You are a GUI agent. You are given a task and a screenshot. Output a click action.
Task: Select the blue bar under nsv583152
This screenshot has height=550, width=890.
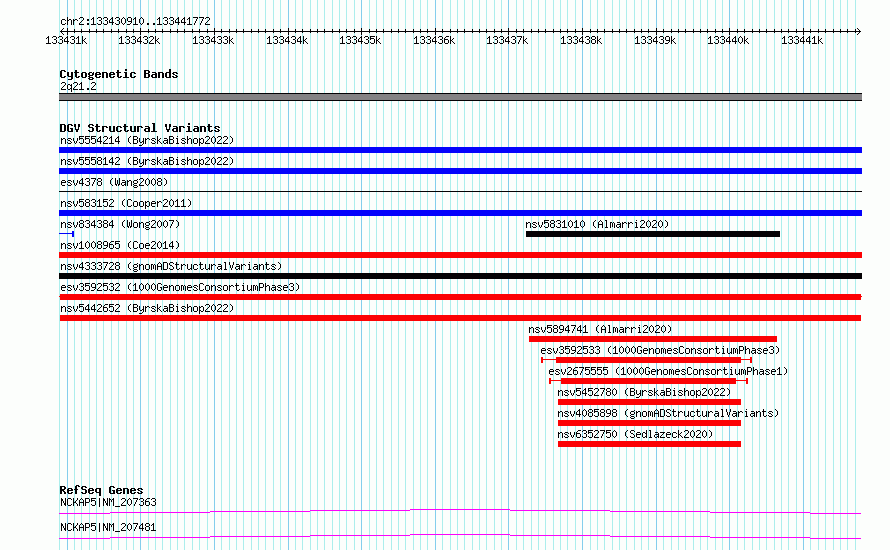click(460, 213)
